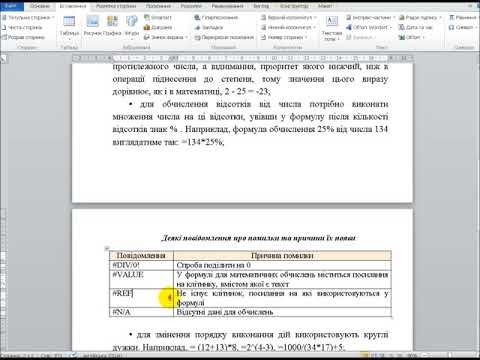Insert Date and Time

point(415,27)
